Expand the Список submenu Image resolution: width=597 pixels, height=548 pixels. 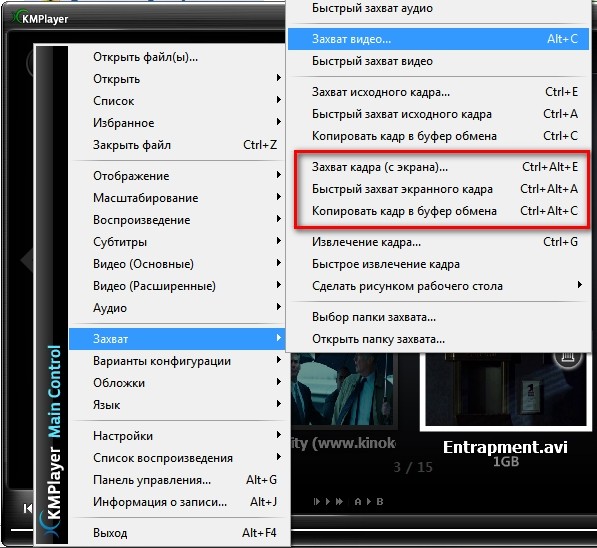coord(177,101)
